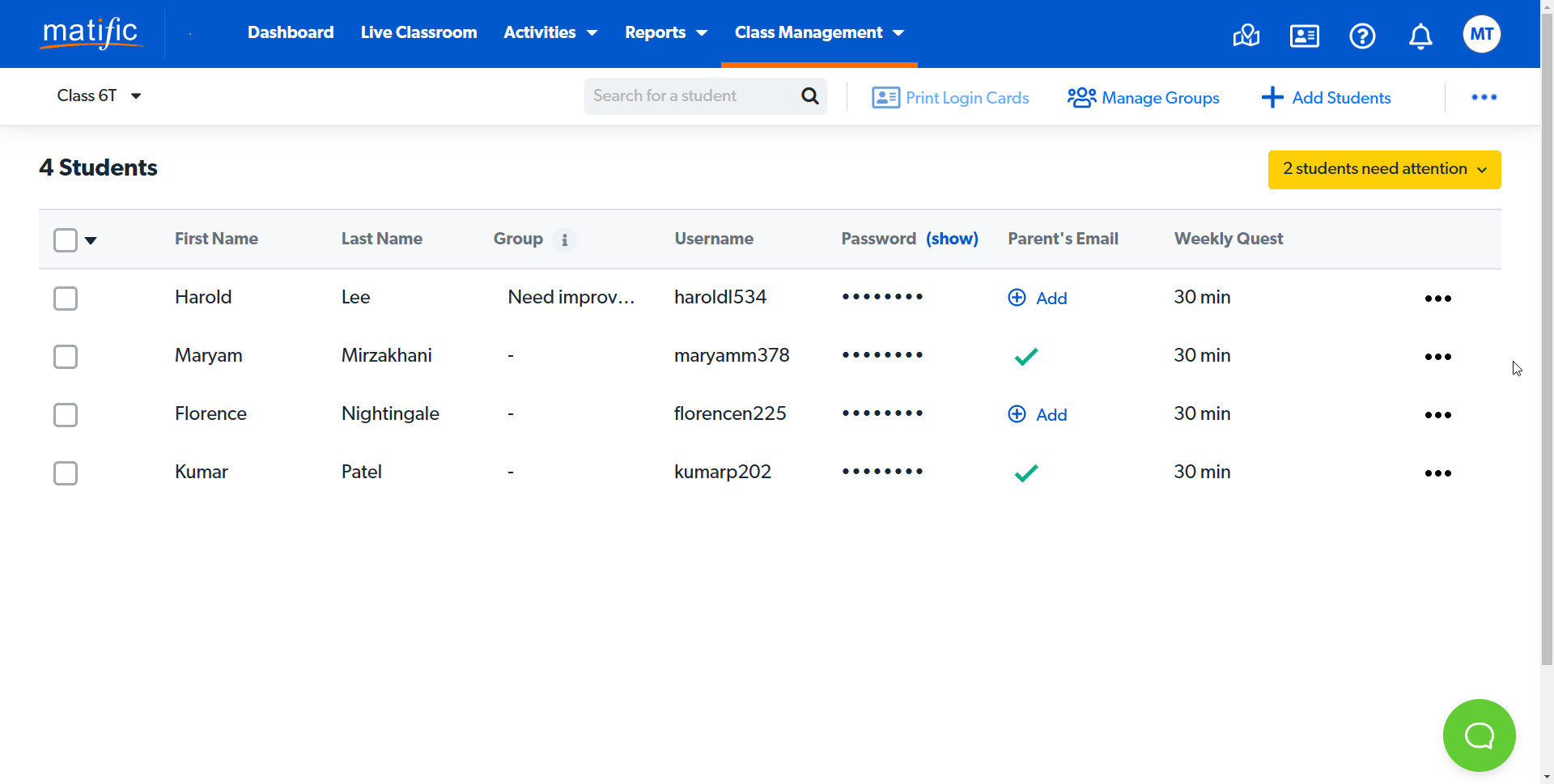
Task: Click the Group info icon
Action: pos(564,240)
